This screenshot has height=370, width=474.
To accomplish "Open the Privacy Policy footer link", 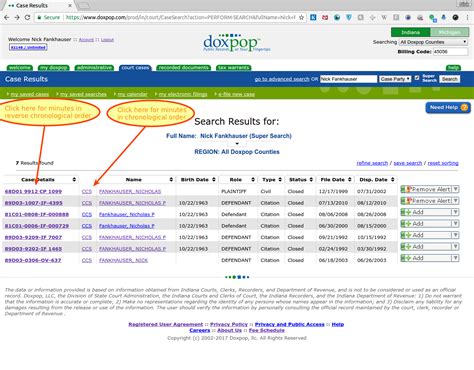I will tap(229, 324).
